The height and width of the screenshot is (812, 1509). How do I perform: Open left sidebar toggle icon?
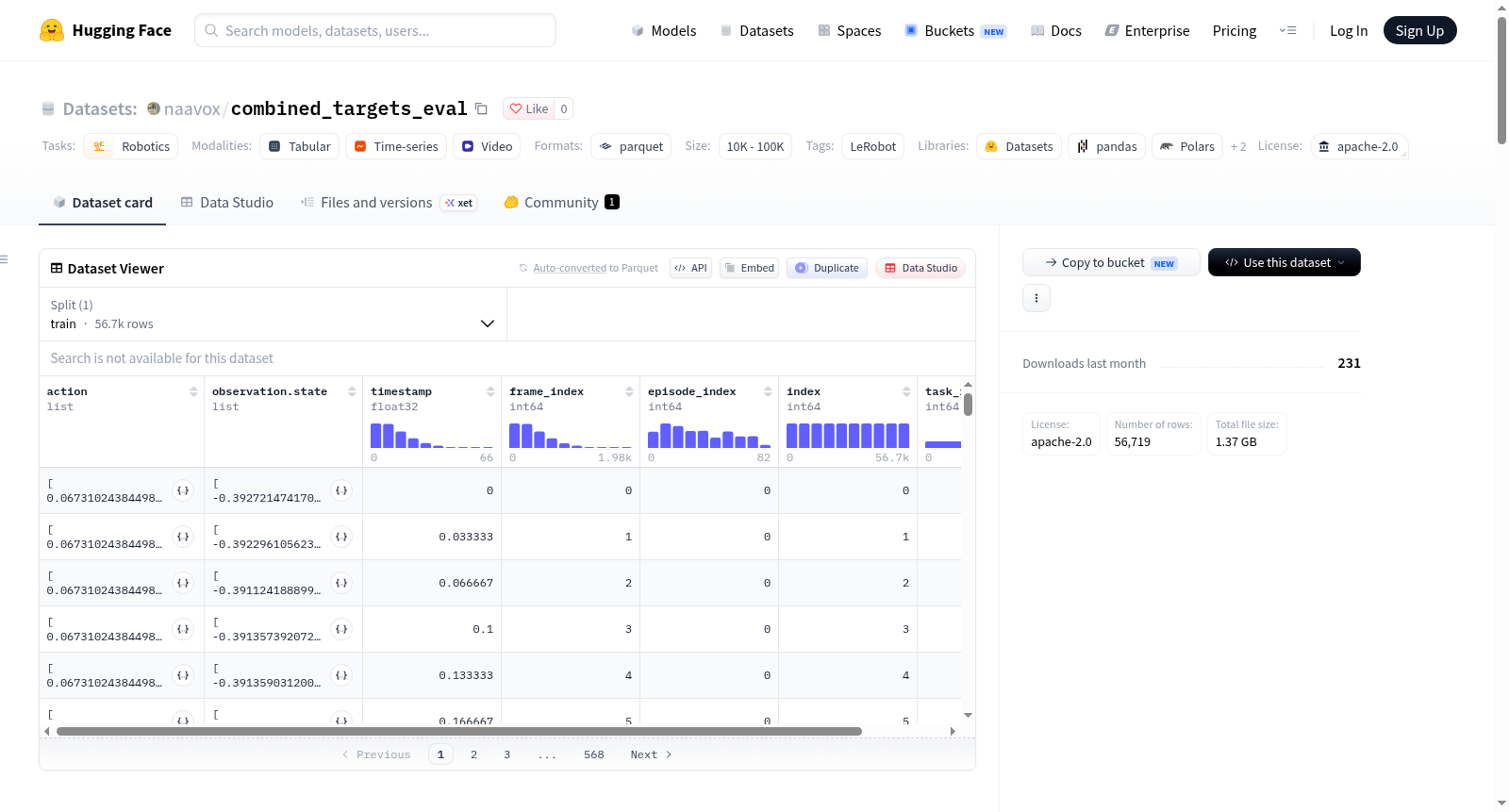[4, 259]
